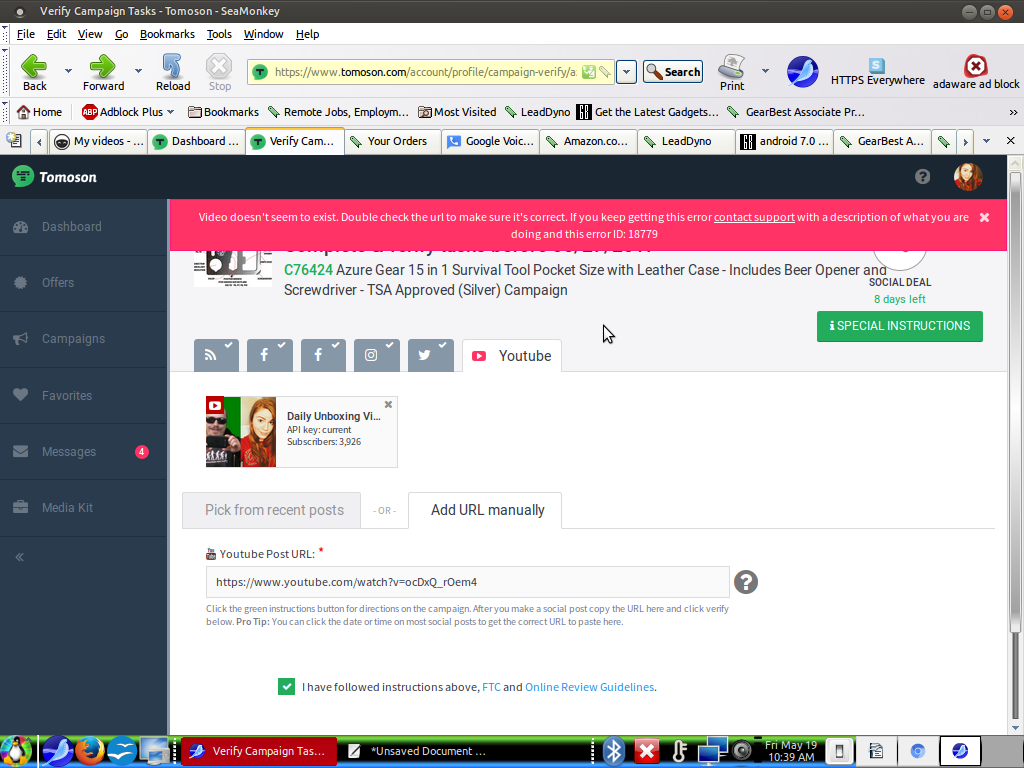Go back with the Back arrow
The width and height of the screenshot is (1024, 768).
pos(35,72)
